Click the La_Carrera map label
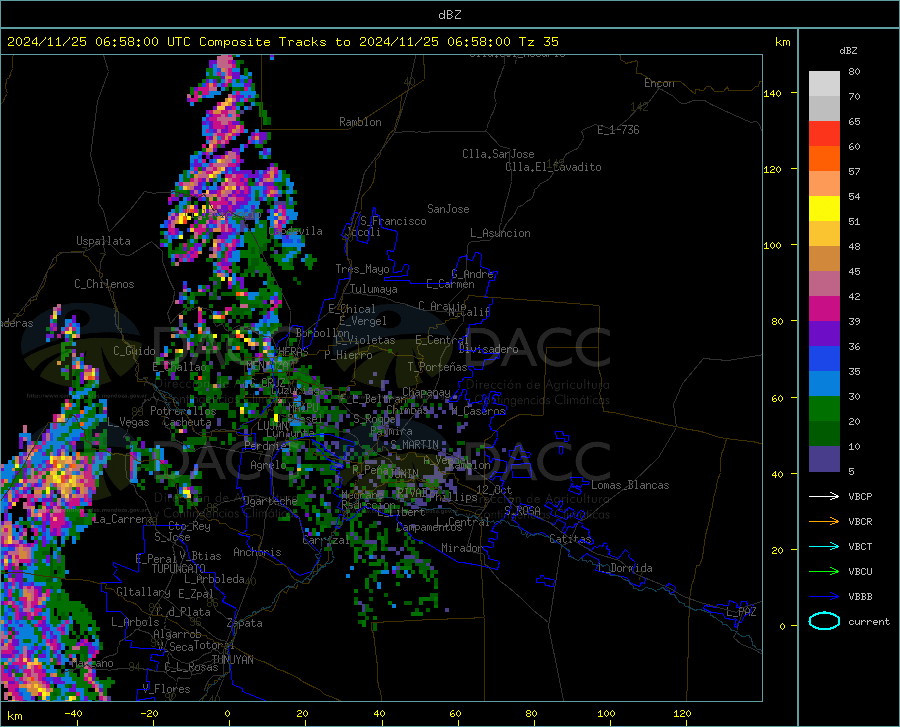The image size is (900, 727). point(123,519)
